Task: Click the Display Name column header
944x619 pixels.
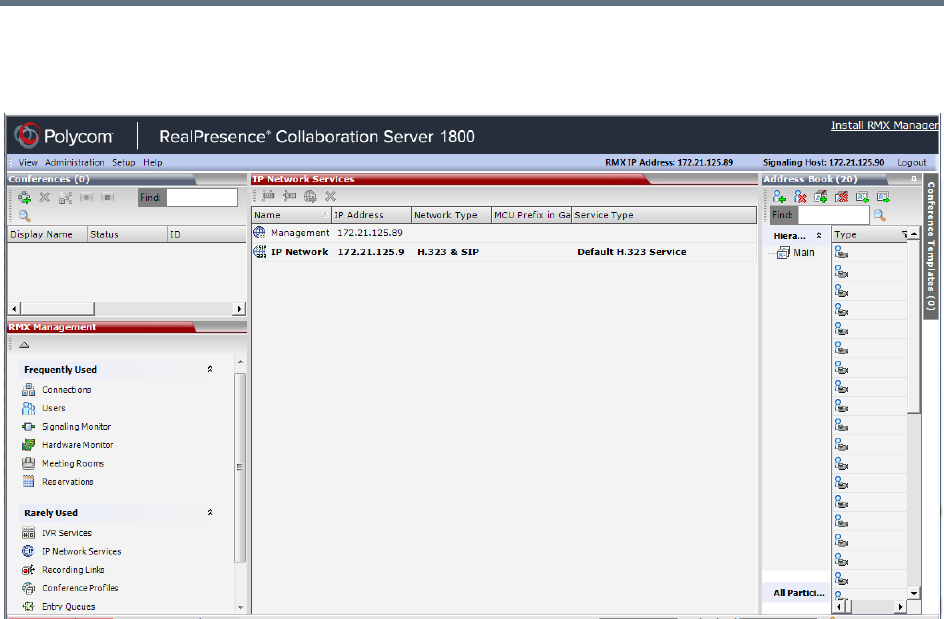Action: coord(48,234)
